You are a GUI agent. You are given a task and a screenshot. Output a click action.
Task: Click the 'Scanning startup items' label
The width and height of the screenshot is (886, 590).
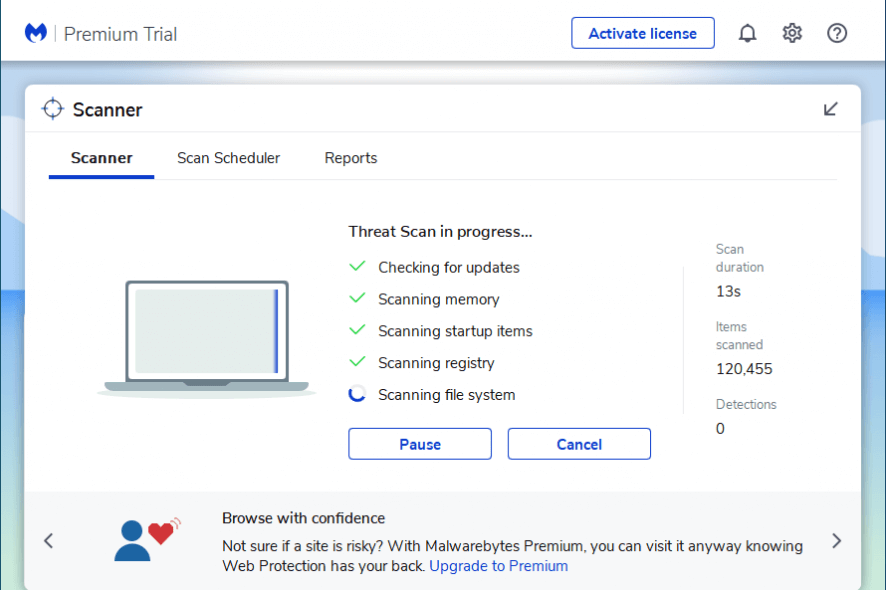pyautogui.click(x=455, y=331)
